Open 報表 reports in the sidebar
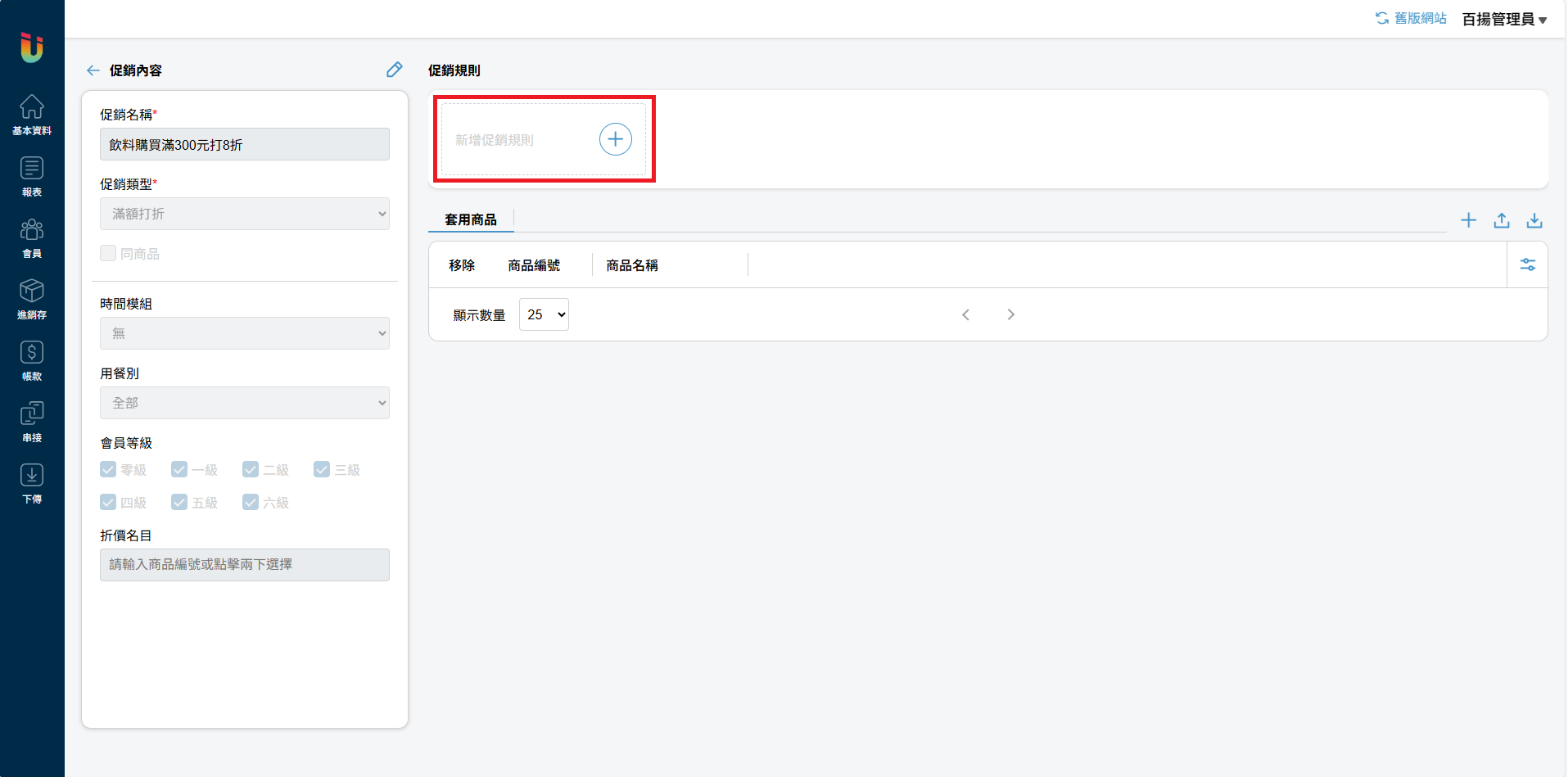Image resolution: width=1568 pixels, height=777 pixels. coord(32,176)
